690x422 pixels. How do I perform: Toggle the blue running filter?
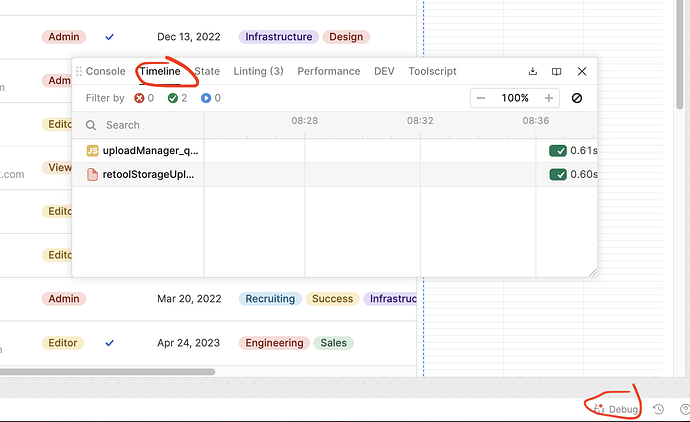pos(206,98)
